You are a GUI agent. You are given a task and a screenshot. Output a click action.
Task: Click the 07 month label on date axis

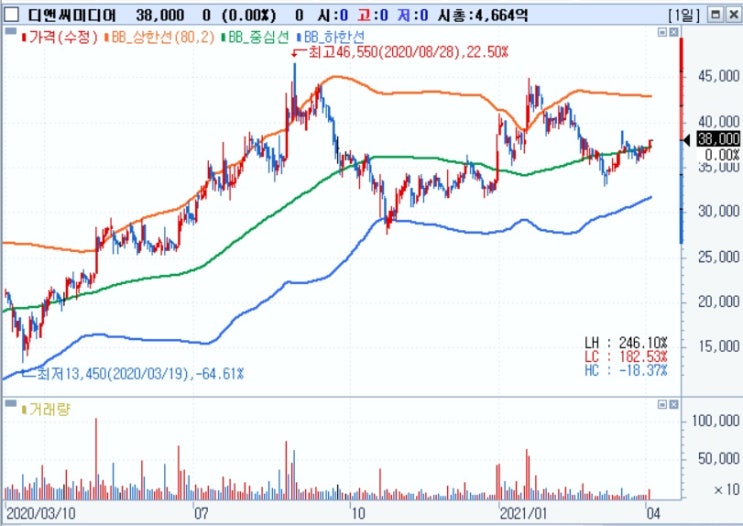click(x=201, y=513)
